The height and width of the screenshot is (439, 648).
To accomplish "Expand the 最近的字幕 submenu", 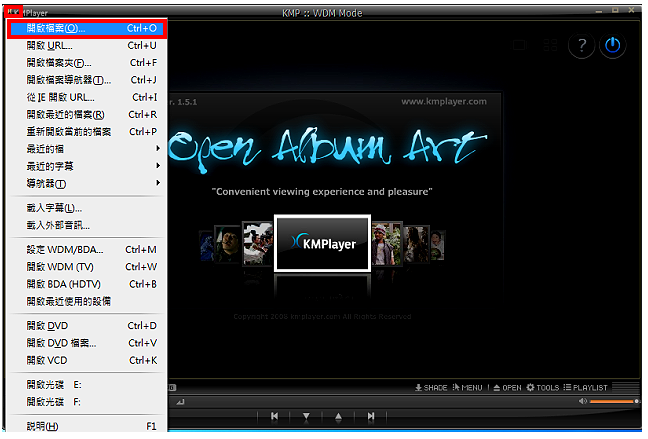I will tap(87, 166).
